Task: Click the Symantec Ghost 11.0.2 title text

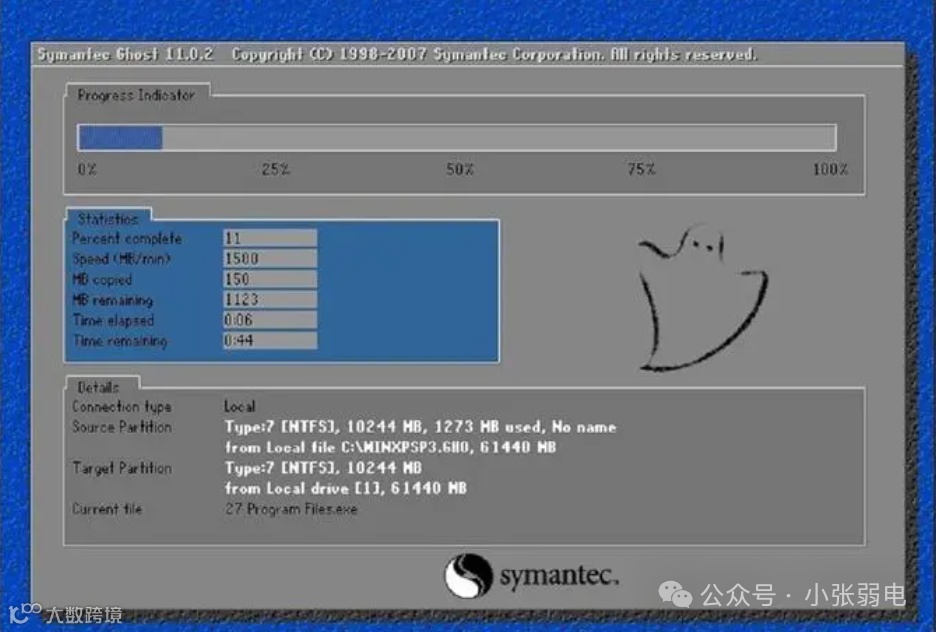Action: [125, 54]
